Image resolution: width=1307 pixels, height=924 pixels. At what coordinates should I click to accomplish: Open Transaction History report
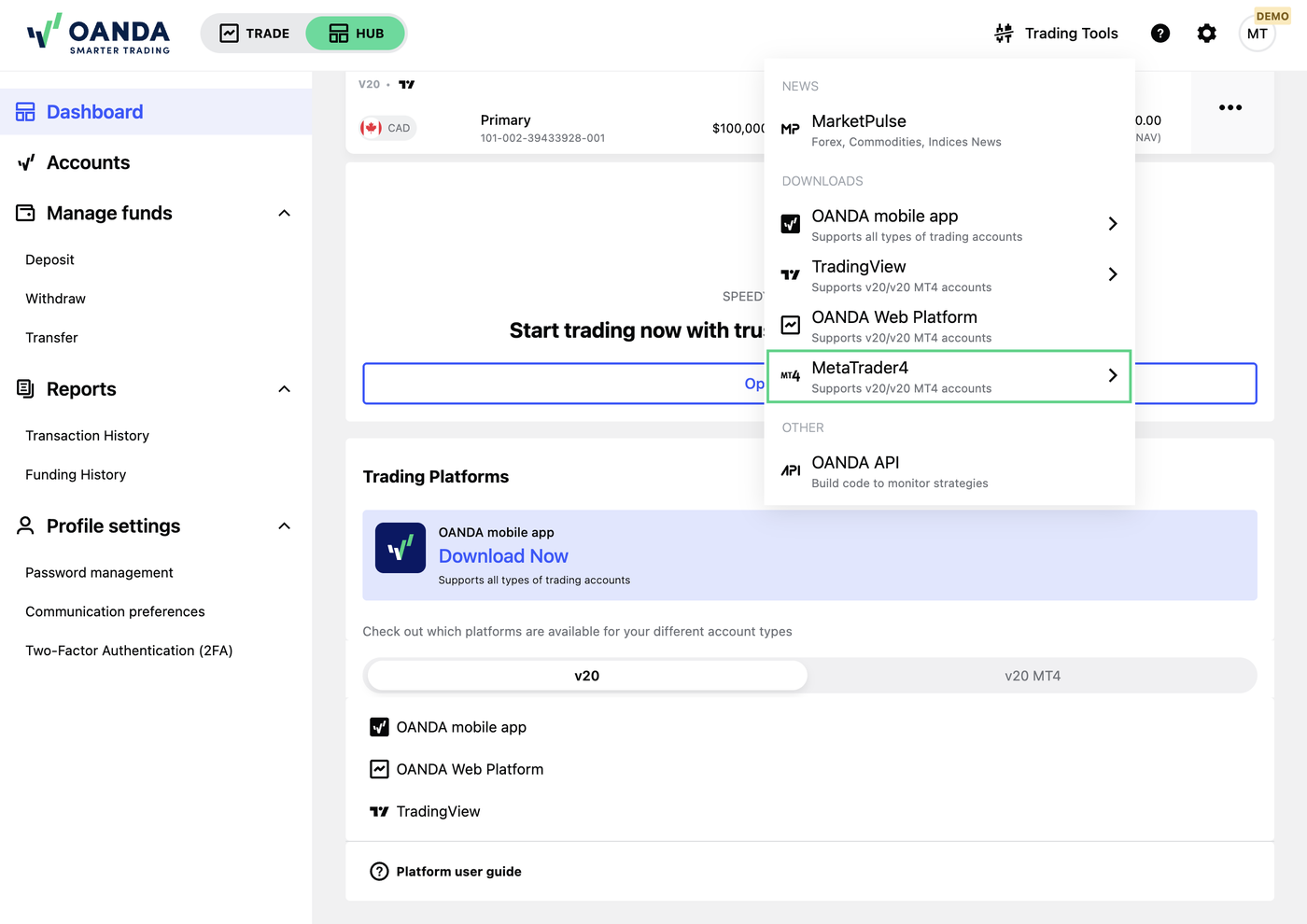pyautogui.click(x=87, y=436)
